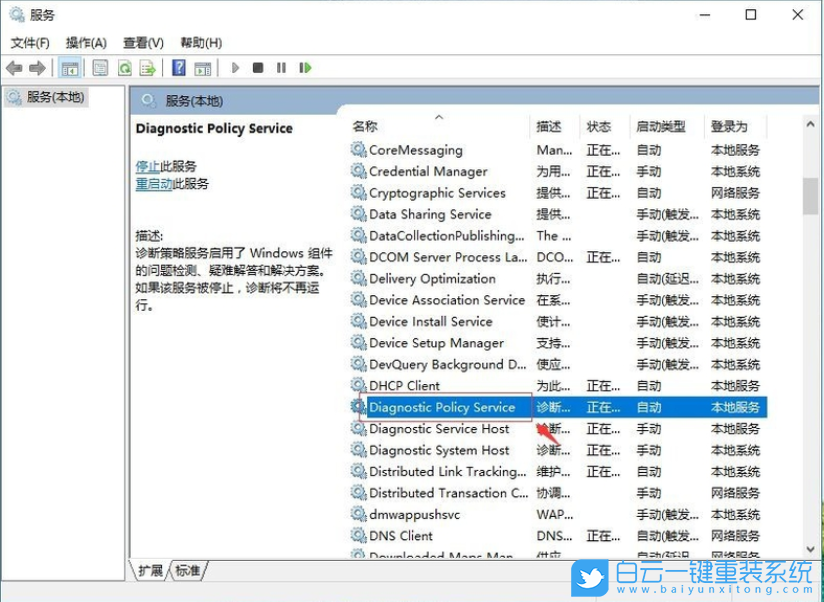
Task: Click the show/hide action pane icon
Action: click(203, 68)
